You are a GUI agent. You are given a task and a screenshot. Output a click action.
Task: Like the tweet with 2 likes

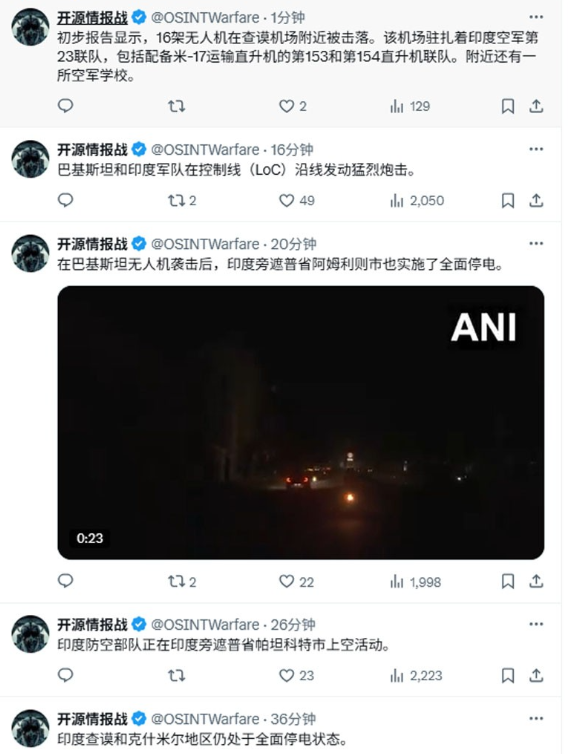pyautogui.click(x=293, y=106)
